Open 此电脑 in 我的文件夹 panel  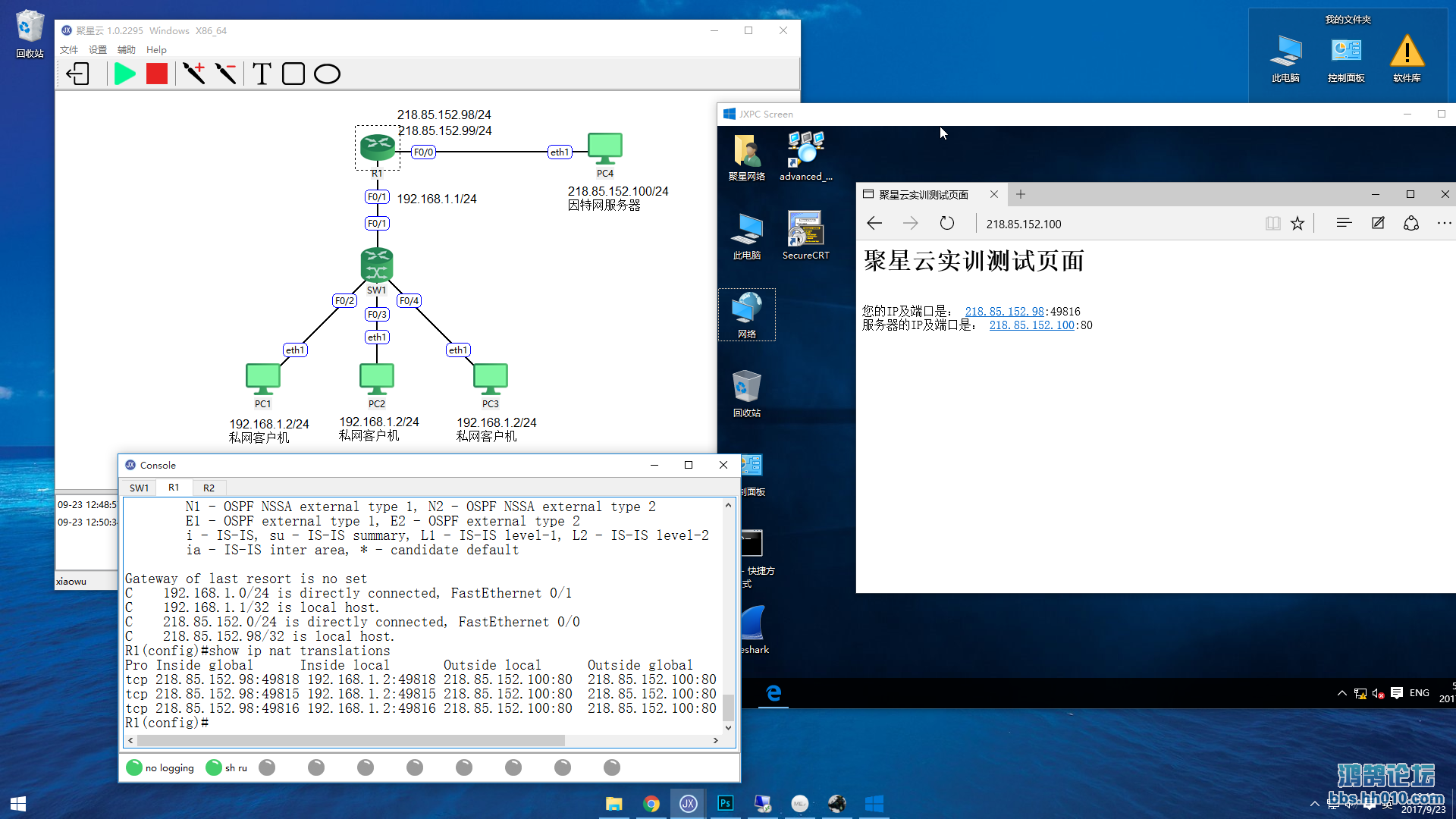click(1285, 59)
